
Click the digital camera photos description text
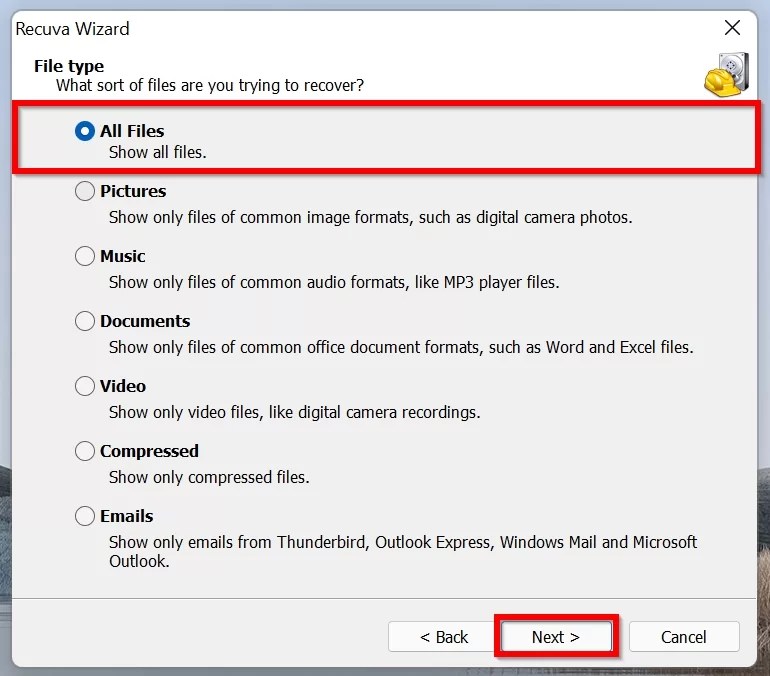coord(371,217)
